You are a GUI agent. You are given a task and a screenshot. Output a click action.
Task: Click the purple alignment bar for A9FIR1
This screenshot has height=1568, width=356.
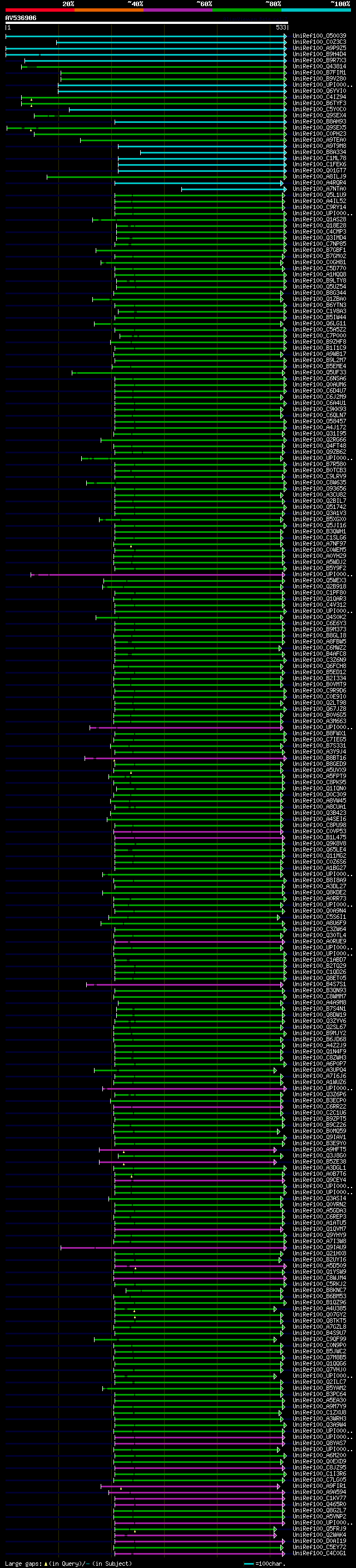pos(190,1486)
